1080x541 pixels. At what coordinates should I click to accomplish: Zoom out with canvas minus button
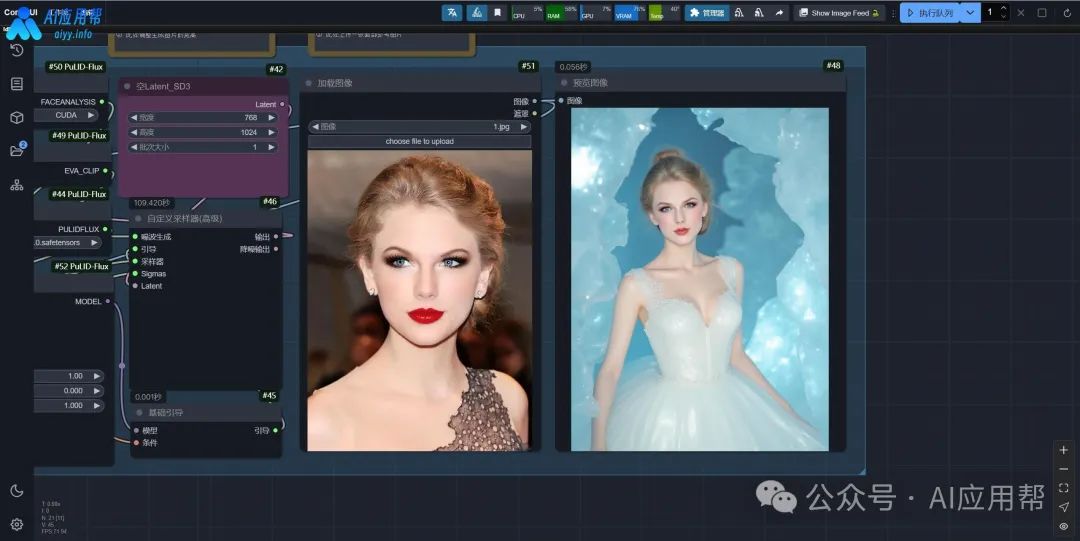pos(1063,469)
